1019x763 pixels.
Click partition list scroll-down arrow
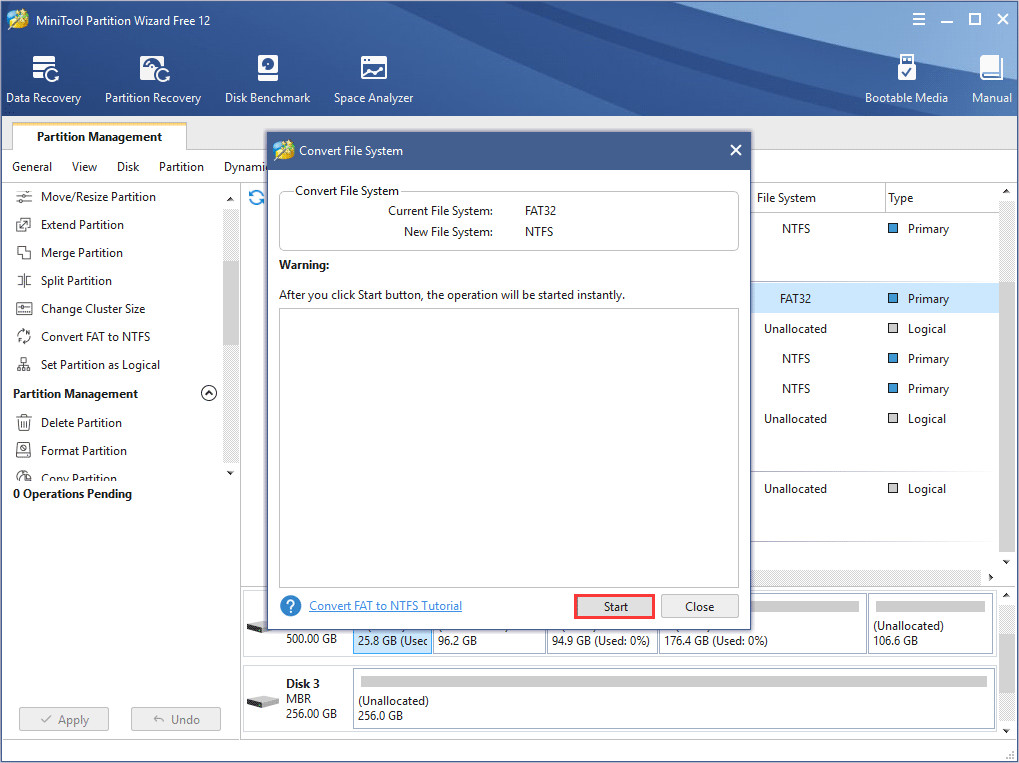[1006, 562]
